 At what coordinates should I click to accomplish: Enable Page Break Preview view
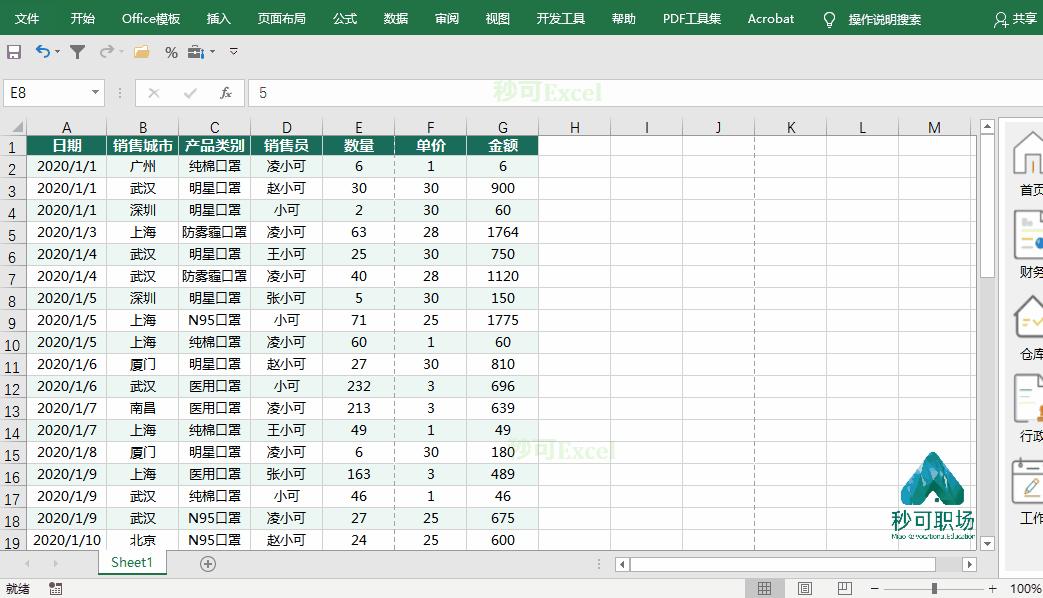tap(845, 588)
